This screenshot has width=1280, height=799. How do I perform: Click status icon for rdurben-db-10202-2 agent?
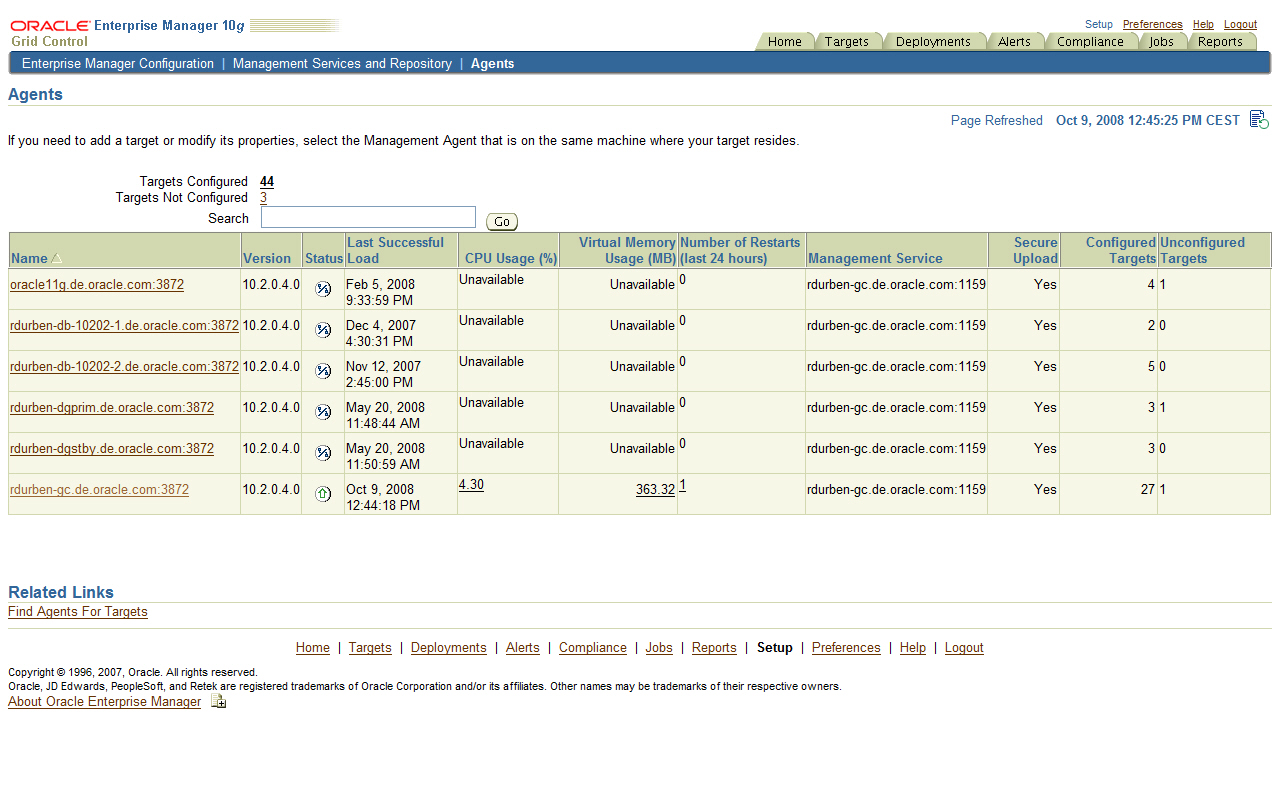(x=323, y=371)
